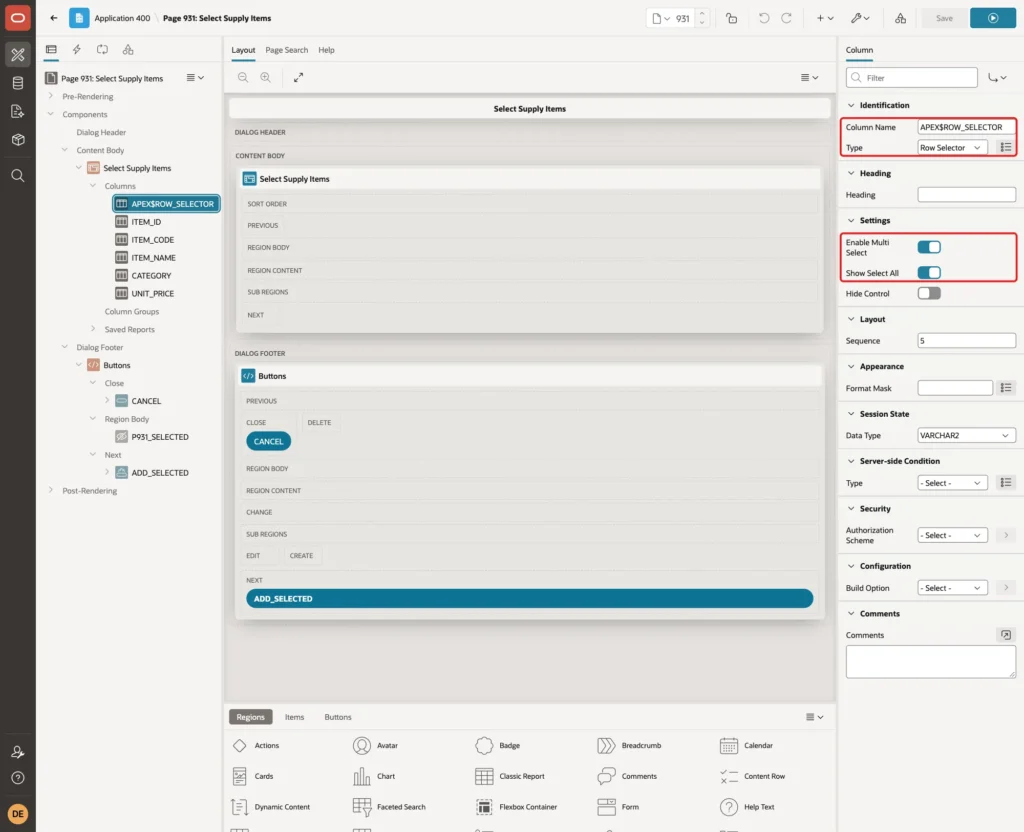Collapse the Identification section
This screenshot has width=1024, height=832.
(851, 105)
